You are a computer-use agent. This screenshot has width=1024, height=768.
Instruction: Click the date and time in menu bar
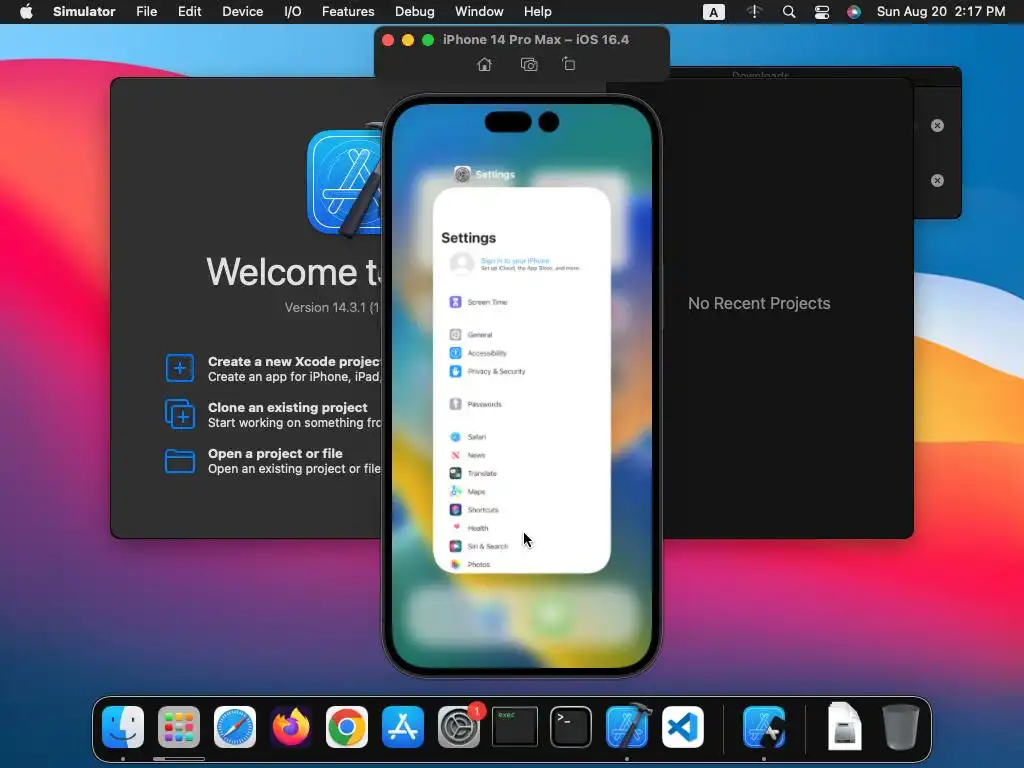coord(940,12)
